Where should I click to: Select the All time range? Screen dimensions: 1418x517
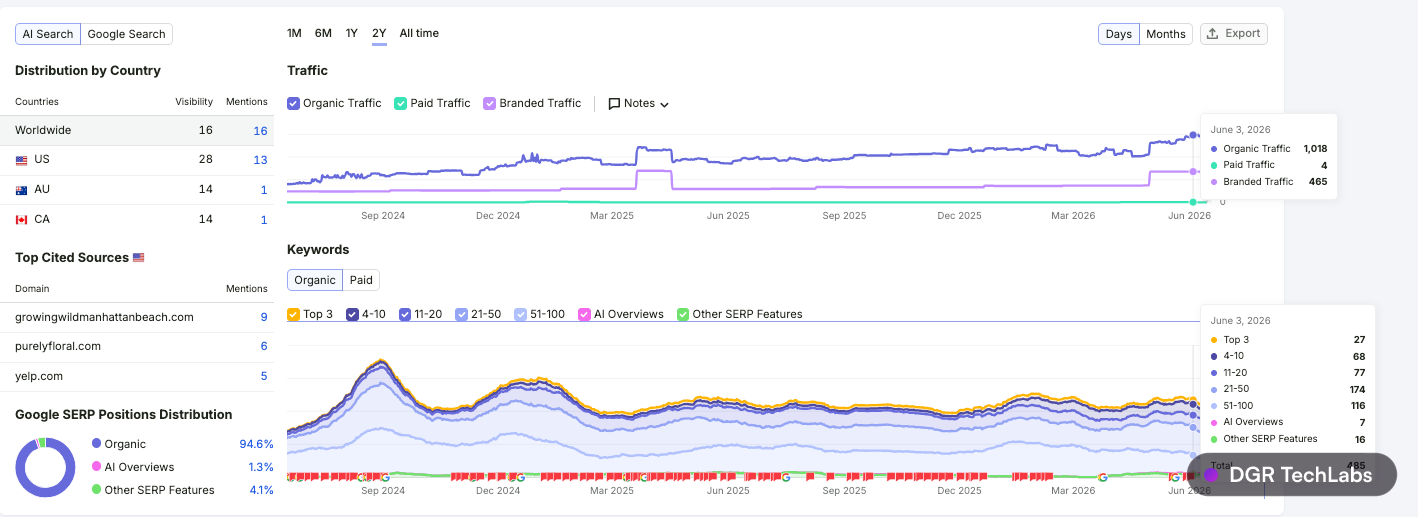(419, 33)
